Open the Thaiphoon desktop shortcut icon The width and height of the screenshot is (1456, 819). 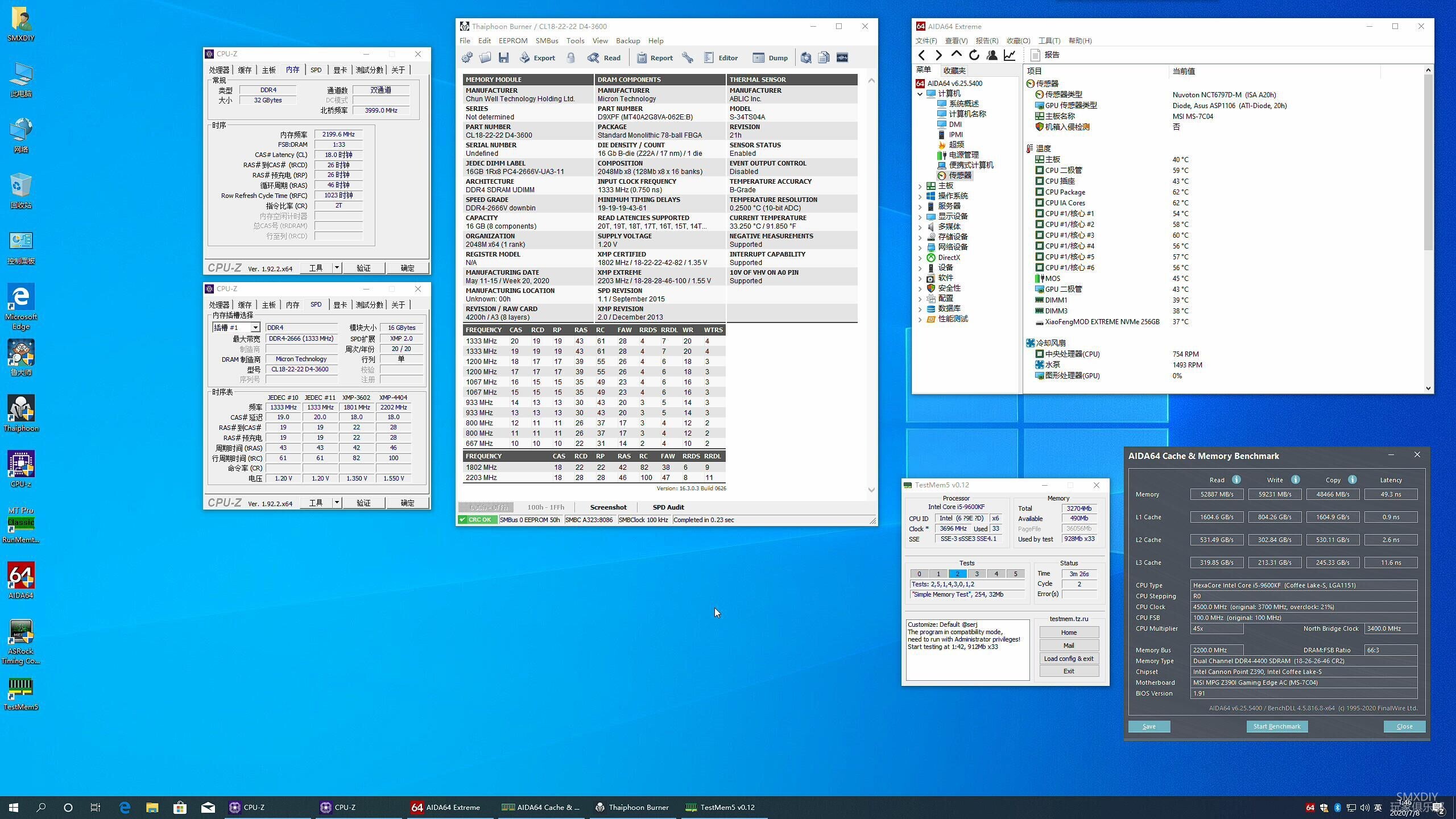pos(21,413)
